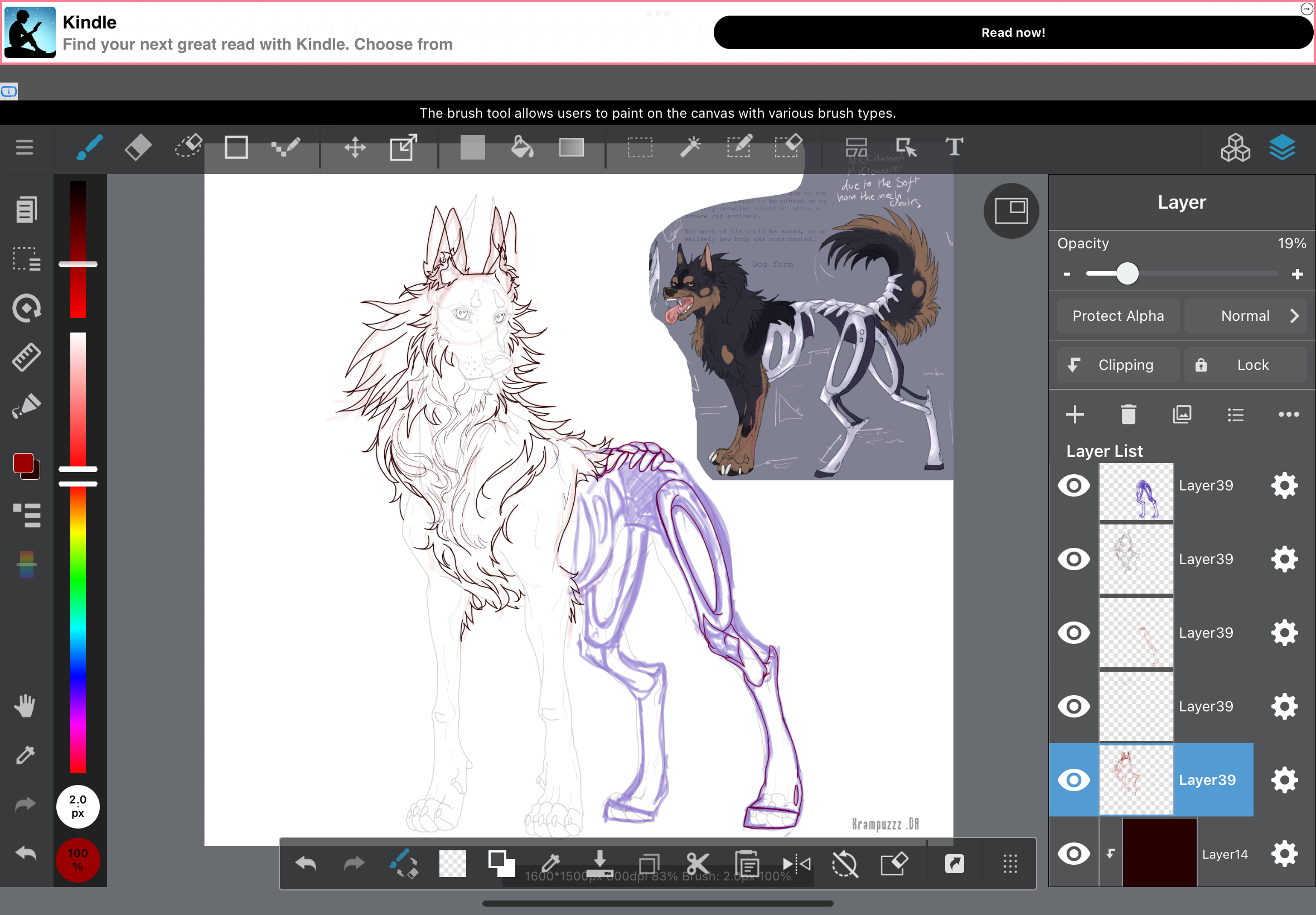The width and height of the screenshot is (1316, 915).
Task: Select the Eraser tool
Action: pyautogui.click(x=138, y=148)
